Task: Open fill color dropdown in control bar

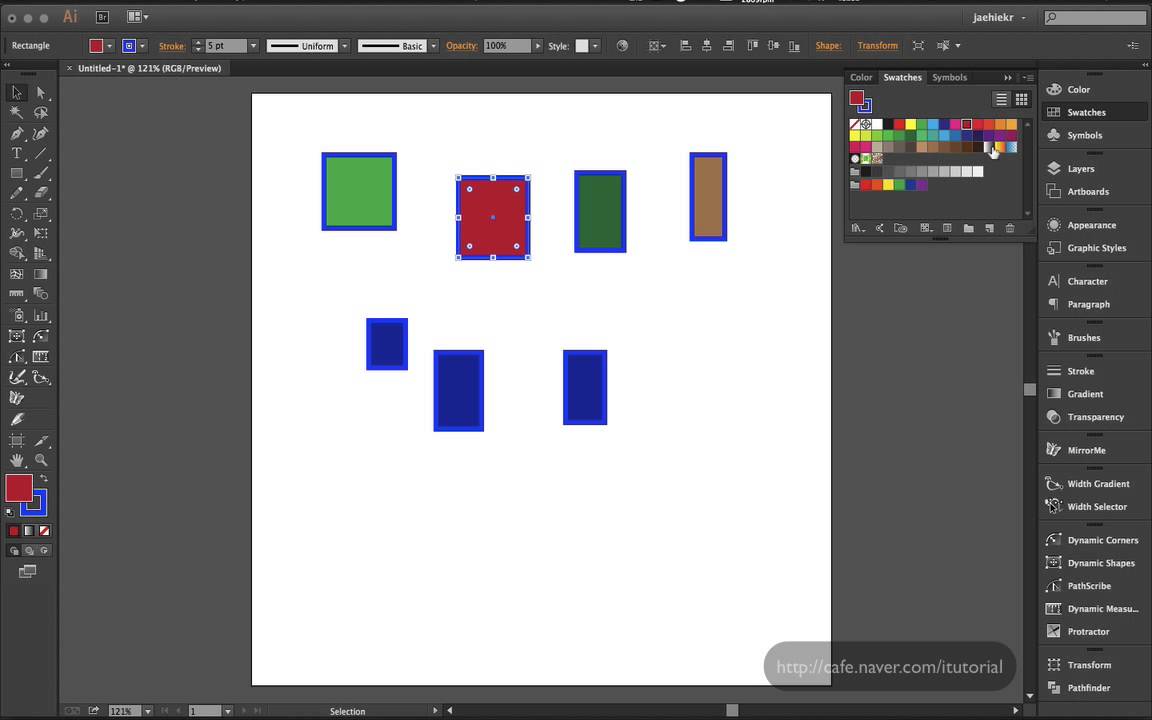Action: [109, 46]
